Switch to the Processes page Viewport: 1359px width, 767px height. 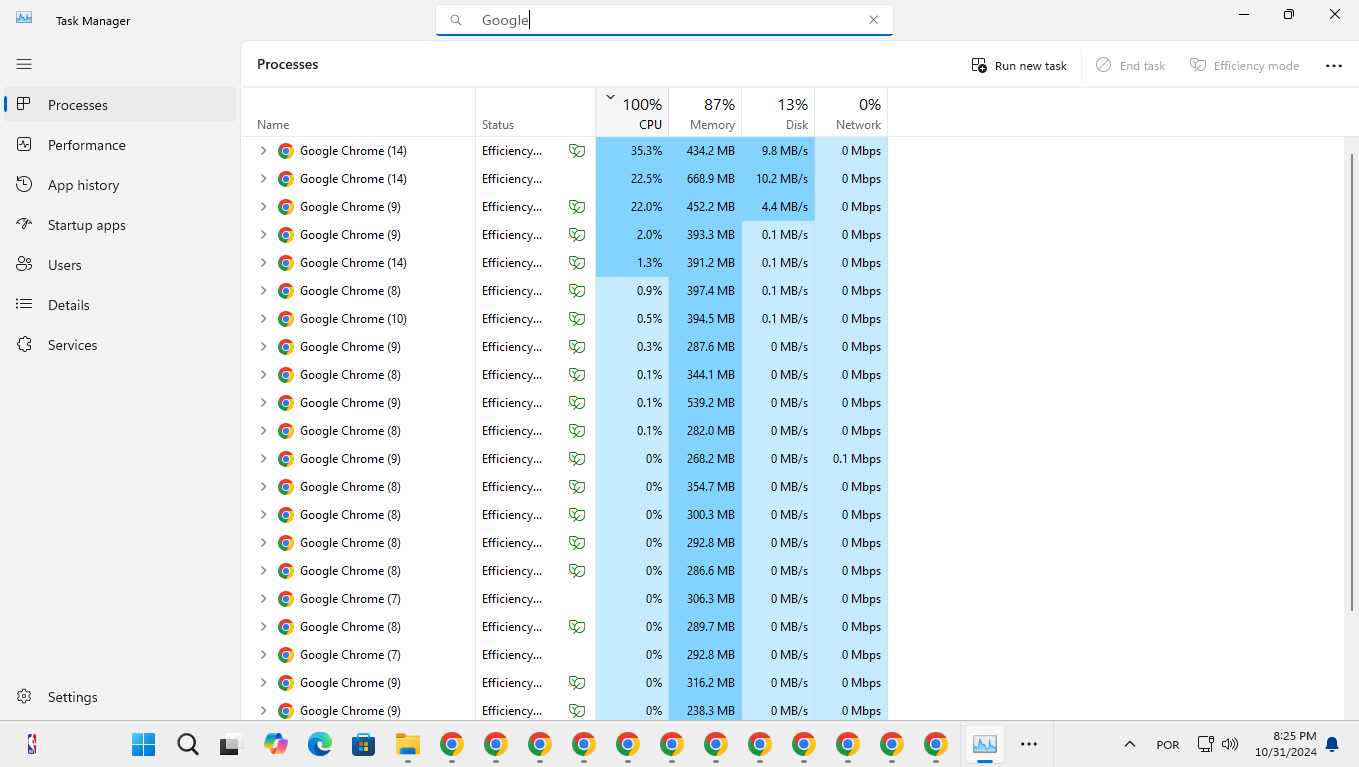(120, 105)
